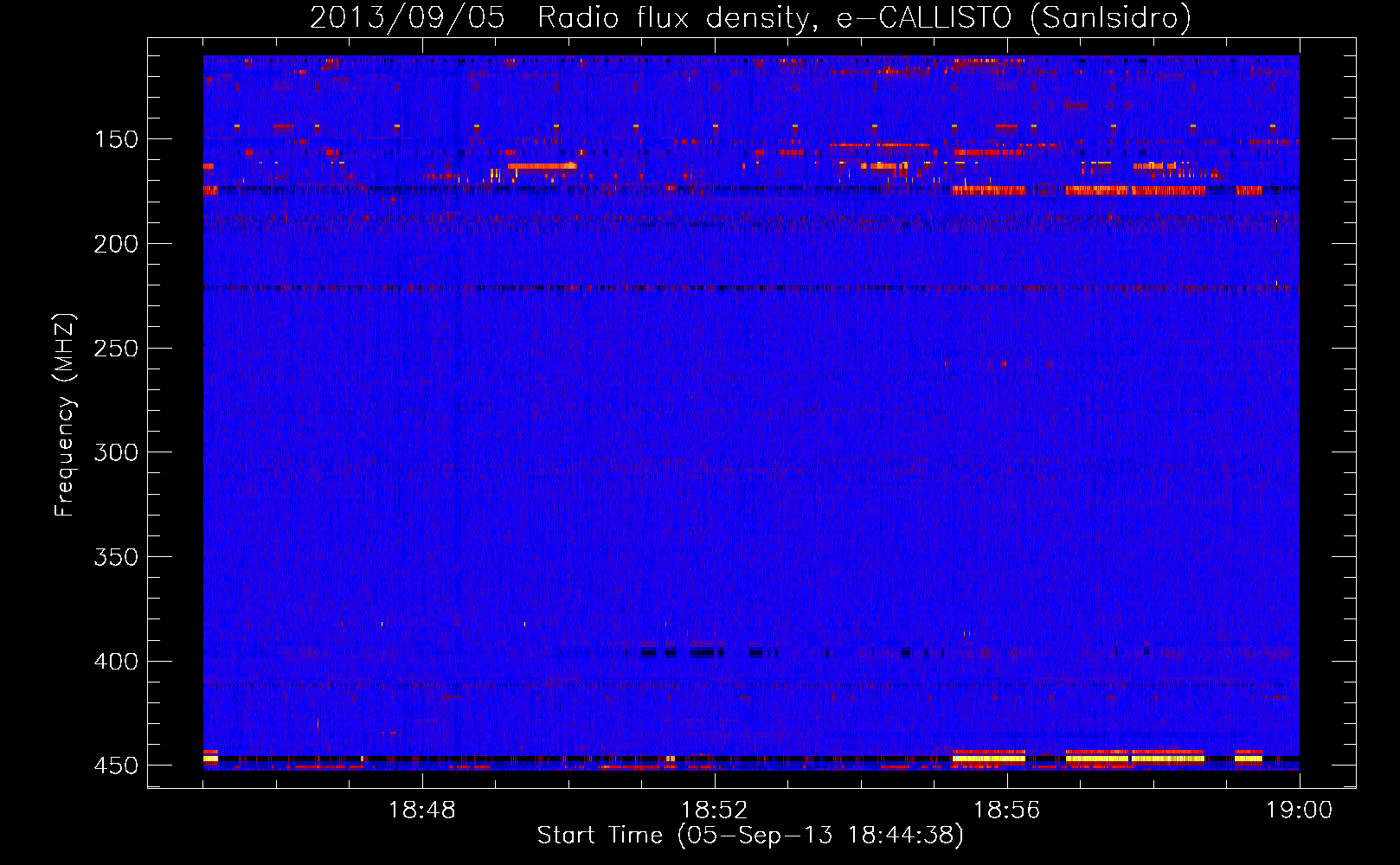
Task: Click the 250 frequency tick label
Action: point(116,349)
